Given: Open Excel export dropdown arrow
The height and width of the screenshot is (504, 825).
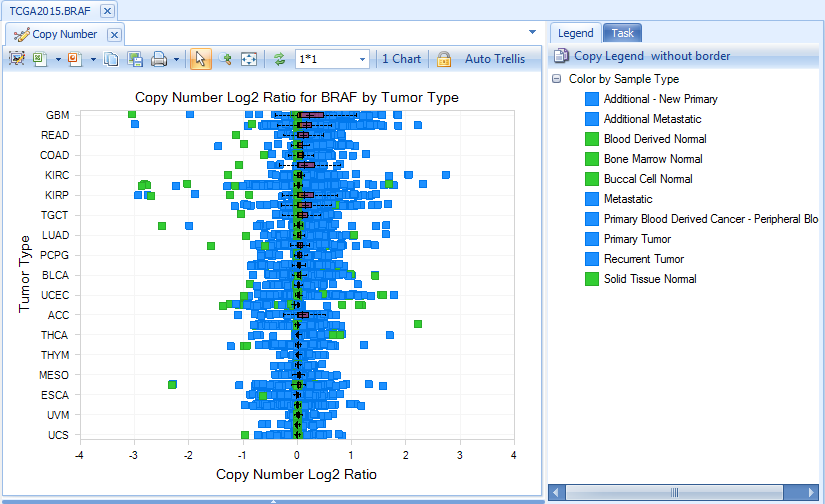Looking at the screenshot, I should pyautogui.click(x=58, y=59).
